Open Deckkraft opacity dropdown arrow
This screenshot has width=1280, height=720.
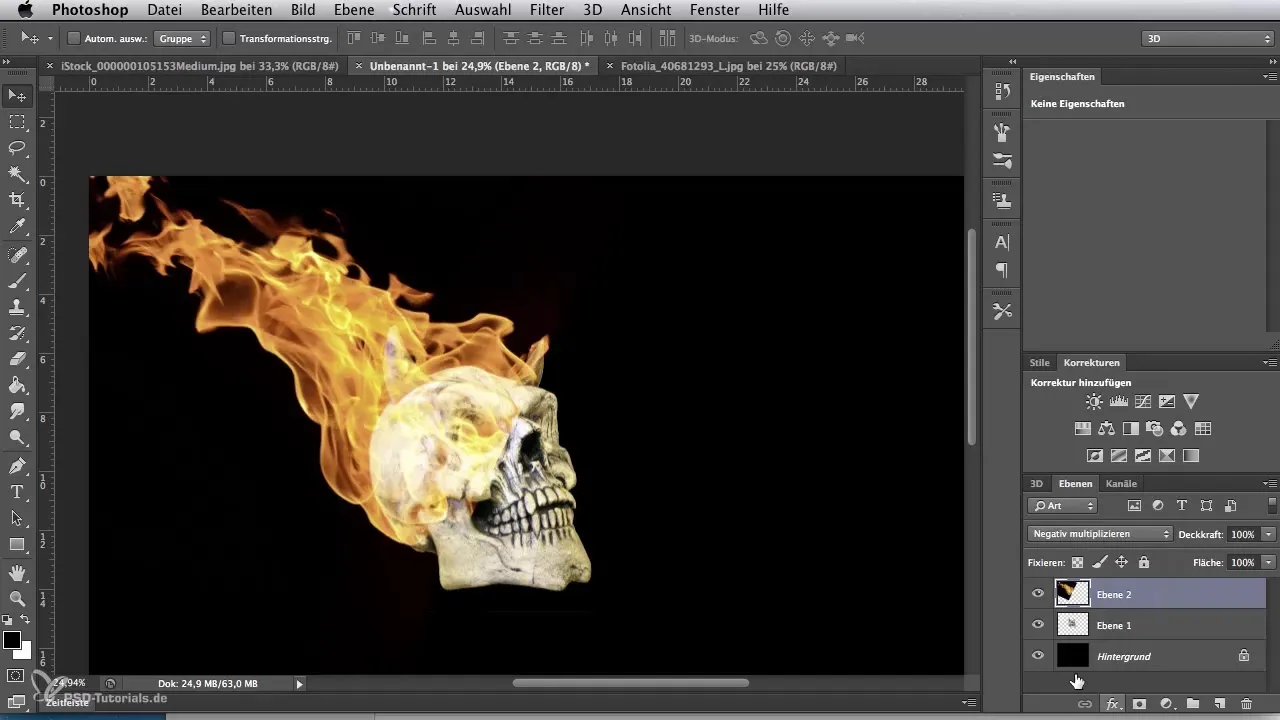1269,534
